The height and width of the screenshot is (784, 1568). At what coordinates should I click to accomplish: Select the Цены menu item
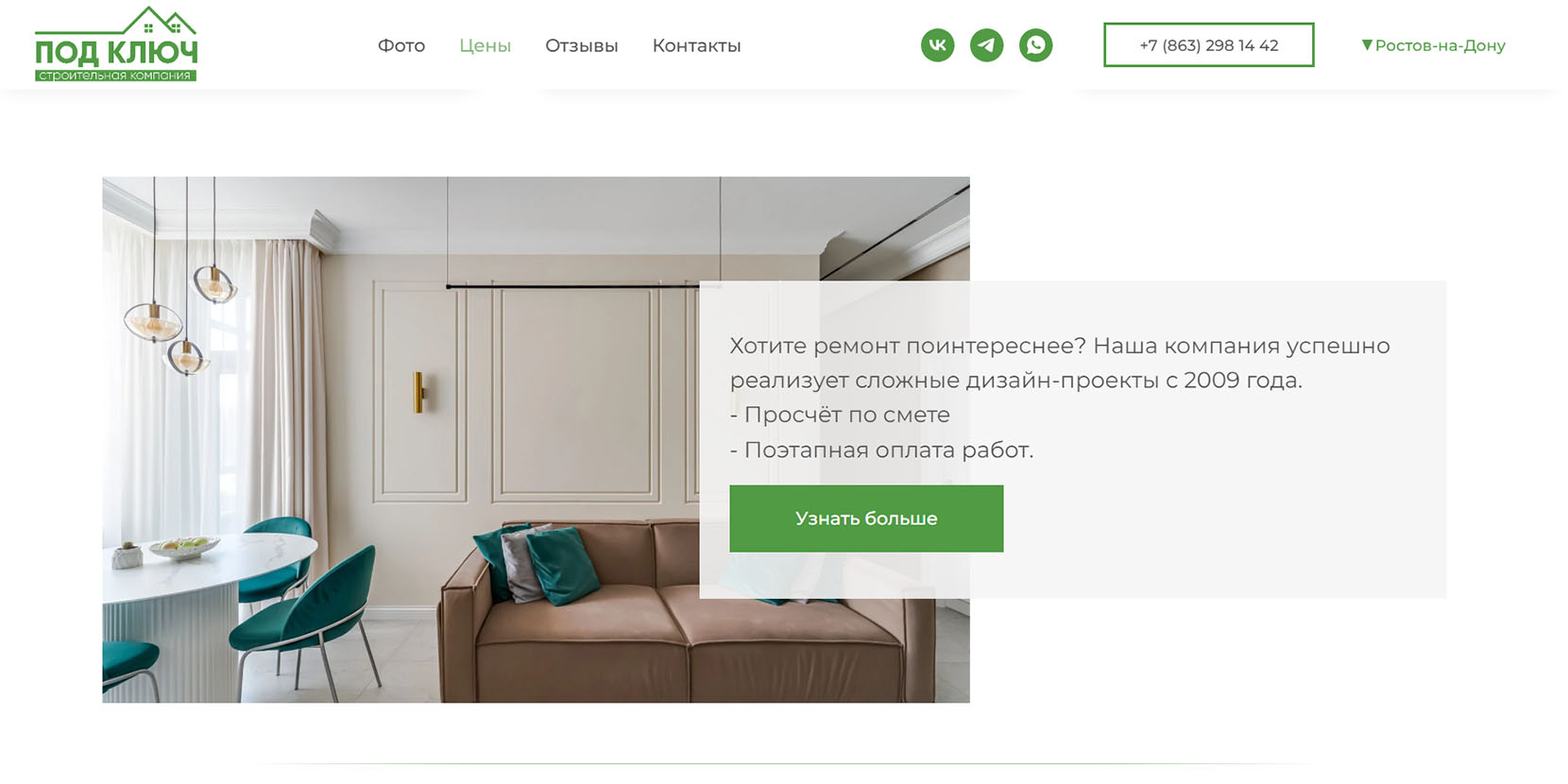(x=486, y=45)
